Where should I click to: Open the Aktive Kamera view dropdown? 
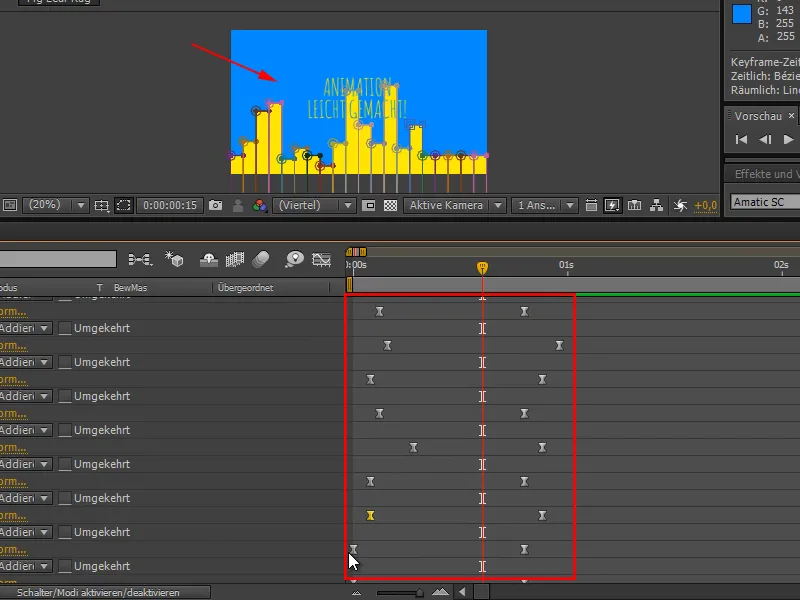[x=455, y=205]
